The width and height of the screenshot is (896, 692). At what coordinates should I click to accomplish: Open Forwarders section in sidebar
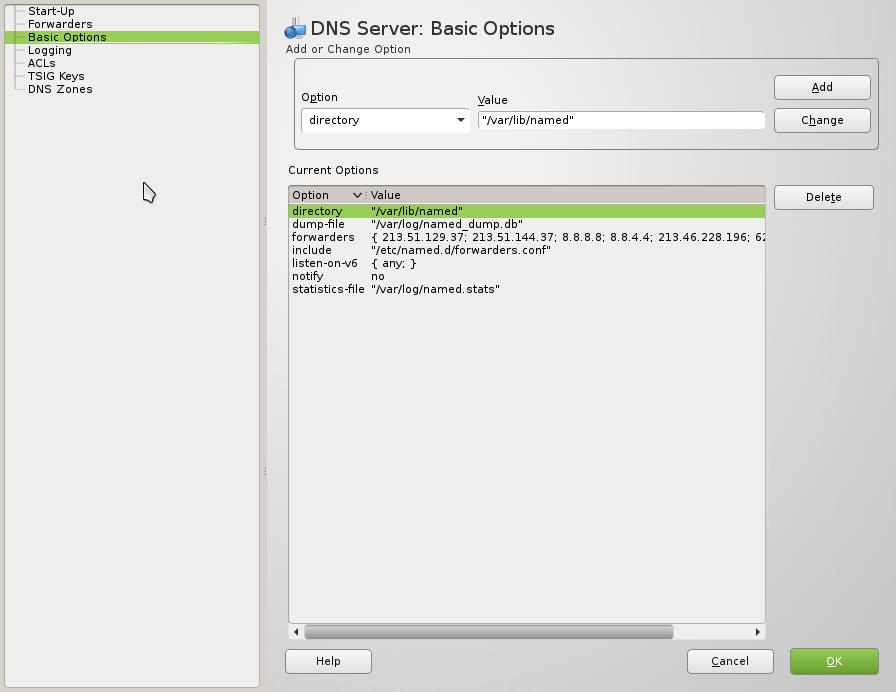tap(60, 24)
